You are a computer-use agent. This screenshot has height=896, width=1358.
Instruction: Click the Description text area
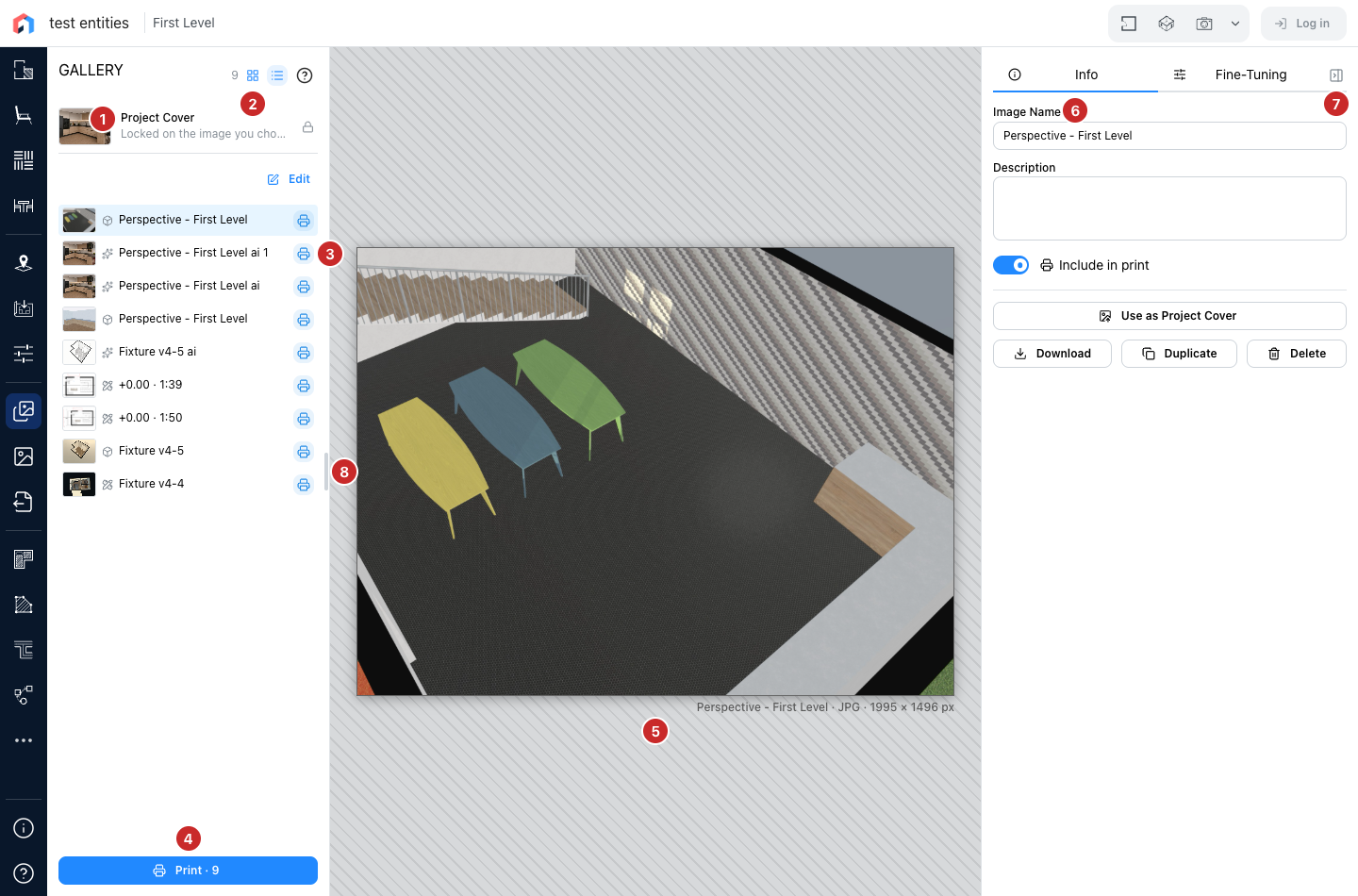[x=1169, y=208]
